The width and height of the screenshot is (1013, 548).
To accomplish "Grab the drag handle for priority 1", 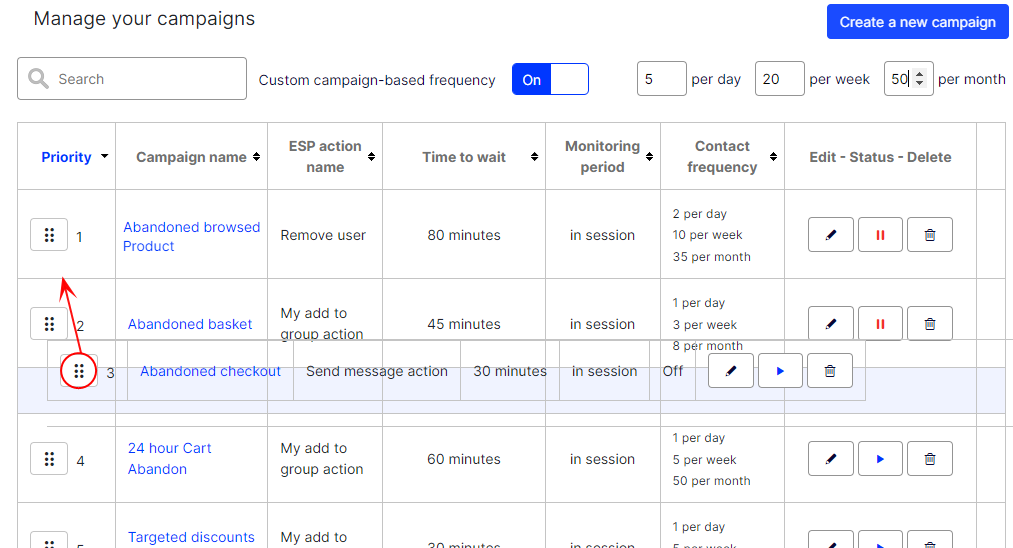I will 49,235.
